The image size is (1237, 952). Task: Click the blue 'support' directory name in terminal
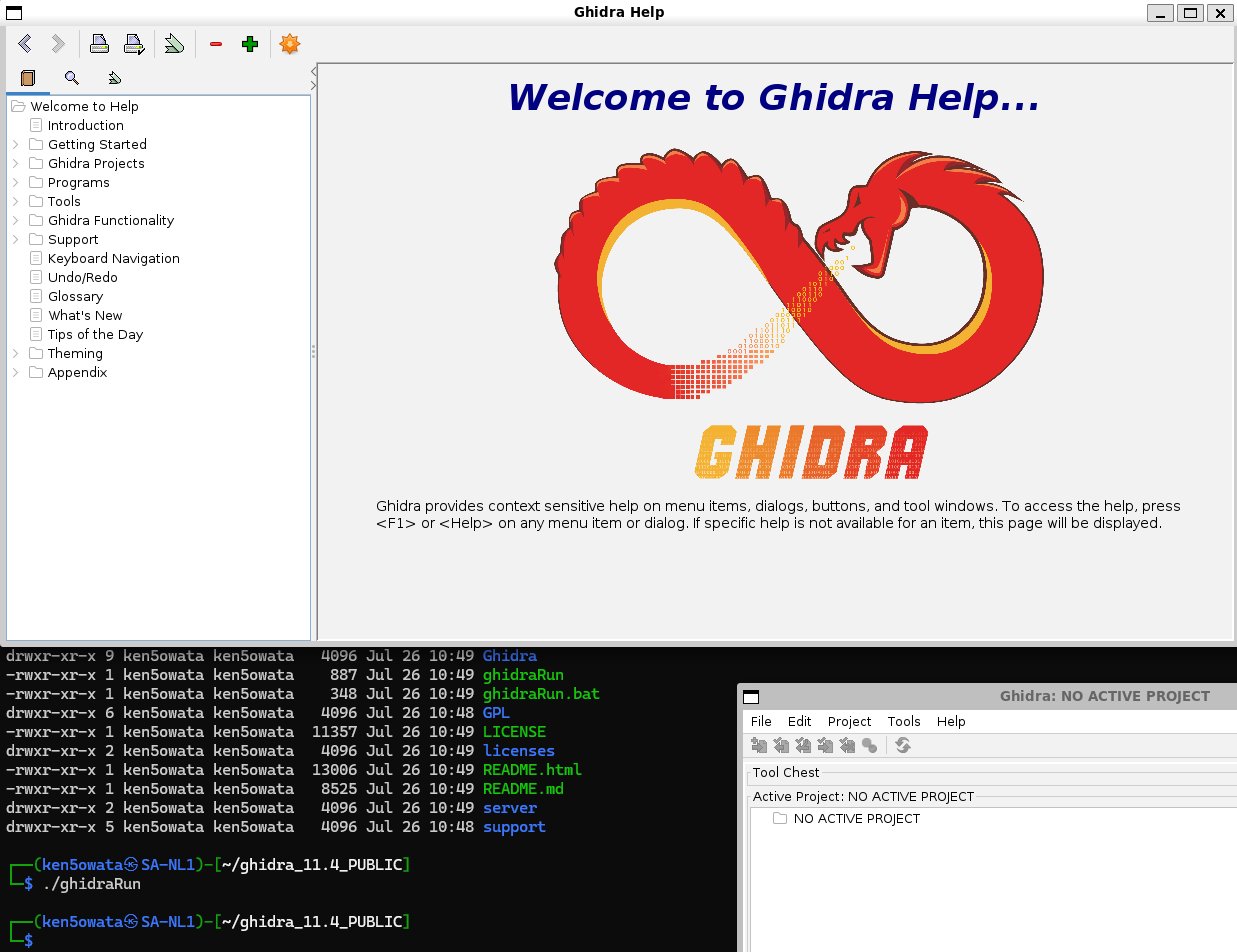click(x=514, y=827)
